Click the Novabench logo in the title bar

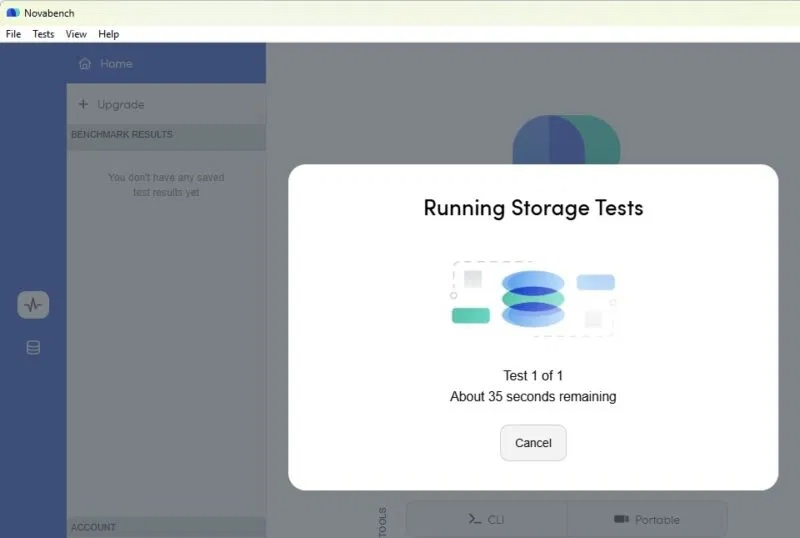[x=13, y=13]
